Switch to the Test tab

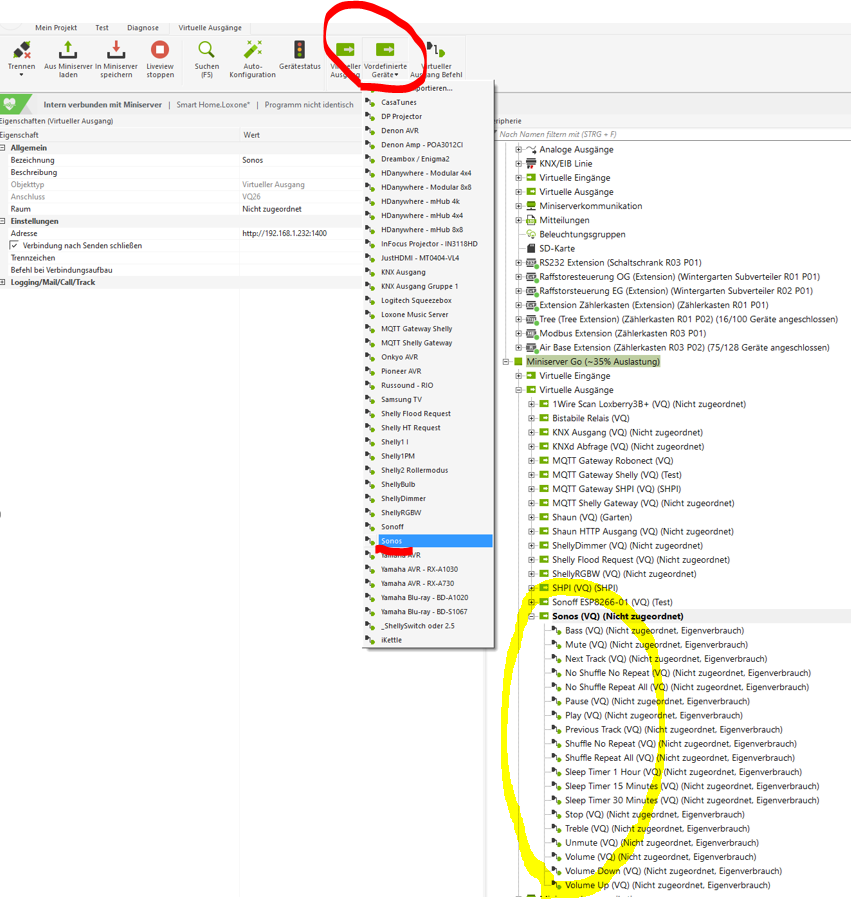[102, 28]
